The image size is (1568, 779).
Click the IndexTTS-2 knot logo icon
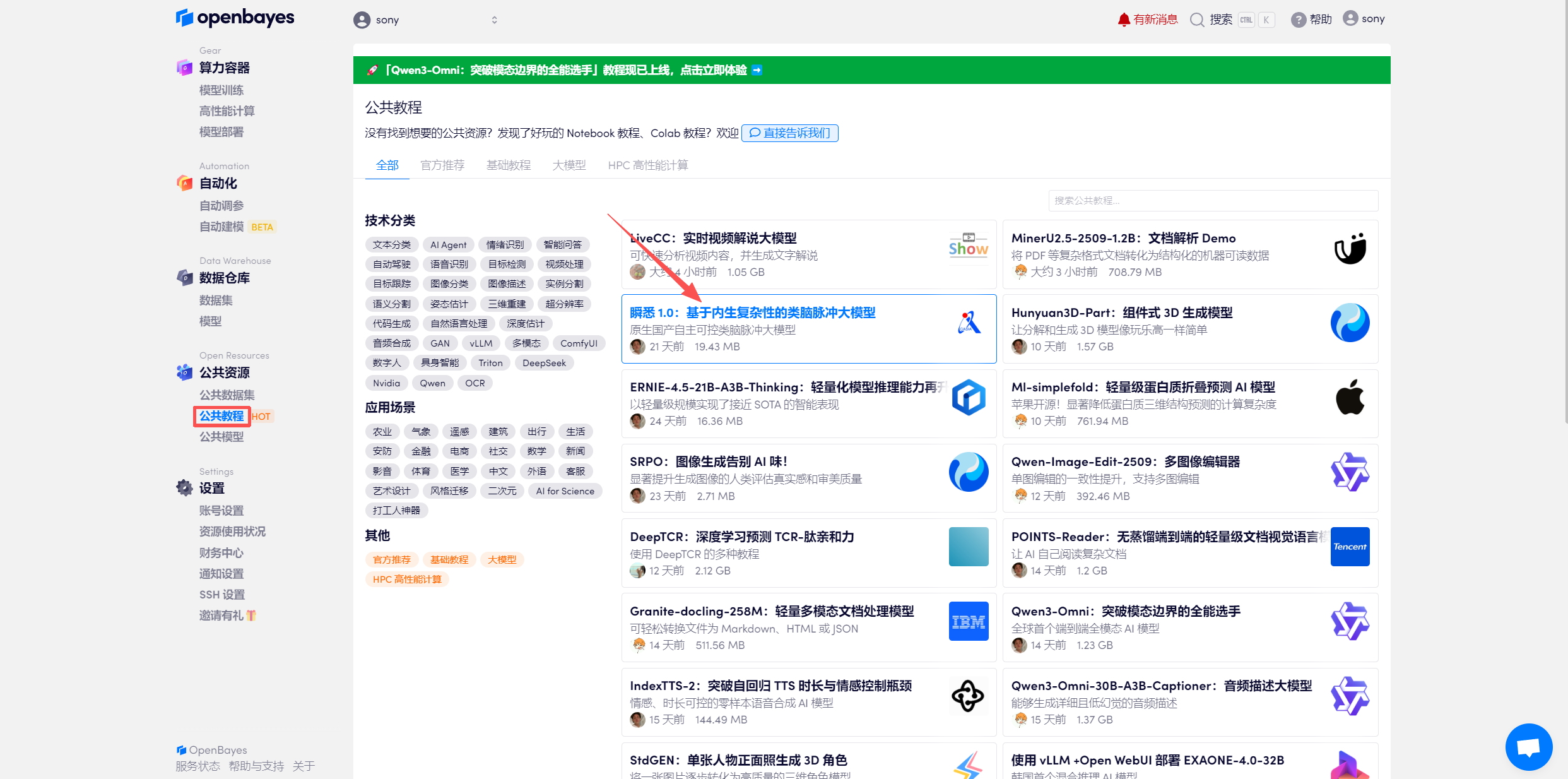969,696
